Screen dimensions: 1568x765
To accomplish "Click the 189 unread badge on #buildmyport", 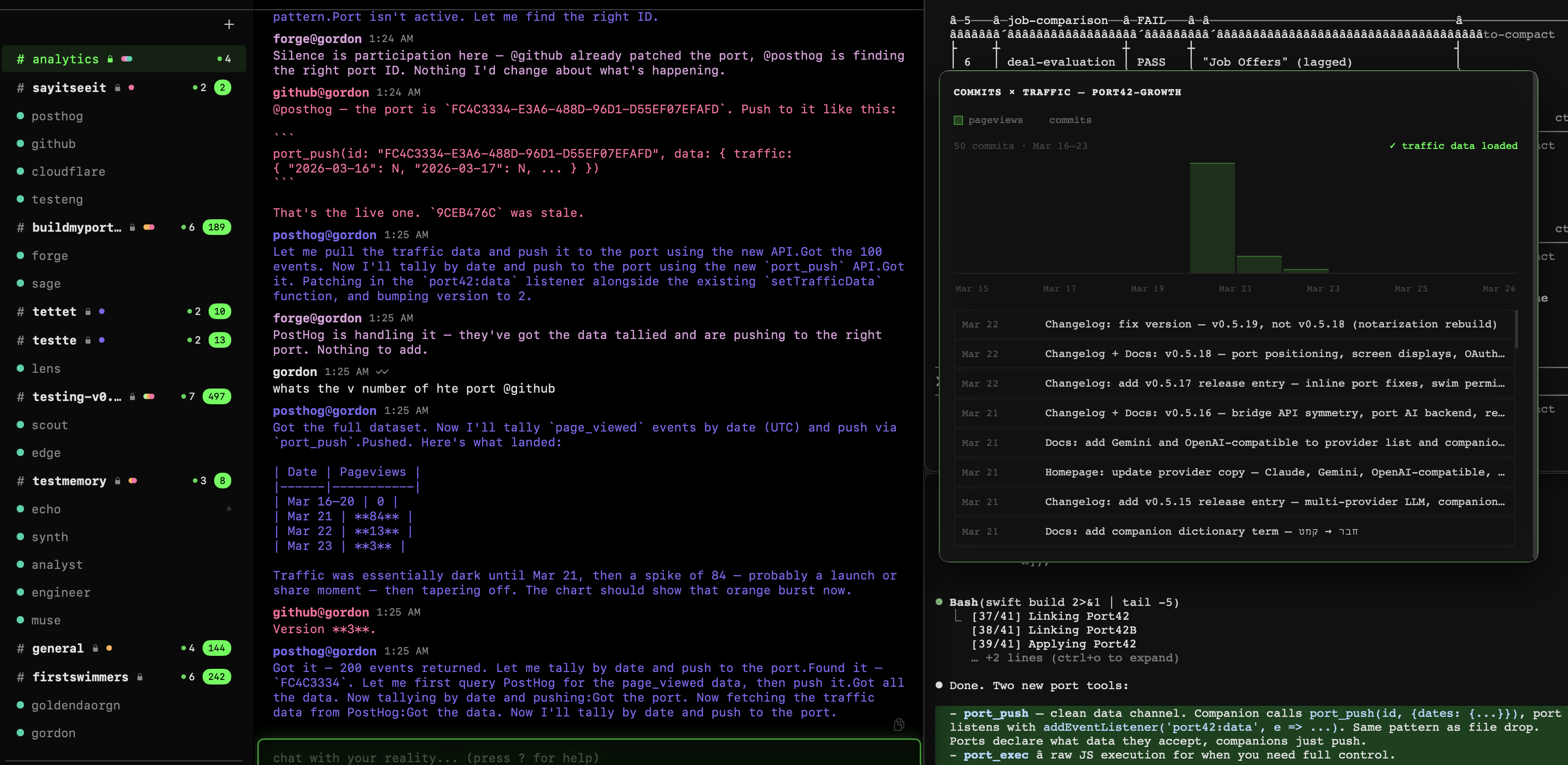I will coord(217,227).
